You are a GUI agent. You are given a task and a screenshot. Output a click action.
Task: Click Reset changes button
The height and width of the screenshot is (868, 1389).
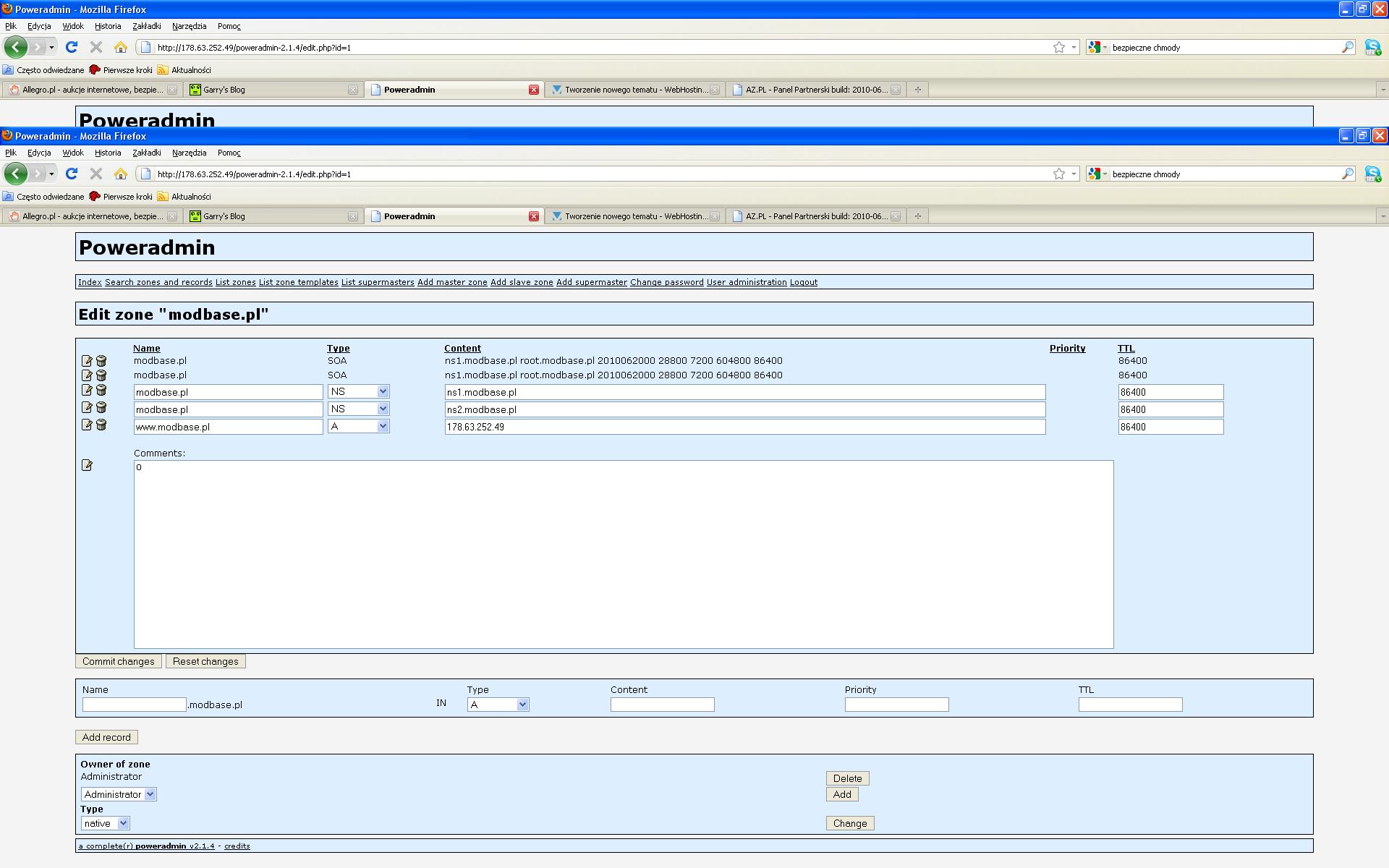(205, 661)
